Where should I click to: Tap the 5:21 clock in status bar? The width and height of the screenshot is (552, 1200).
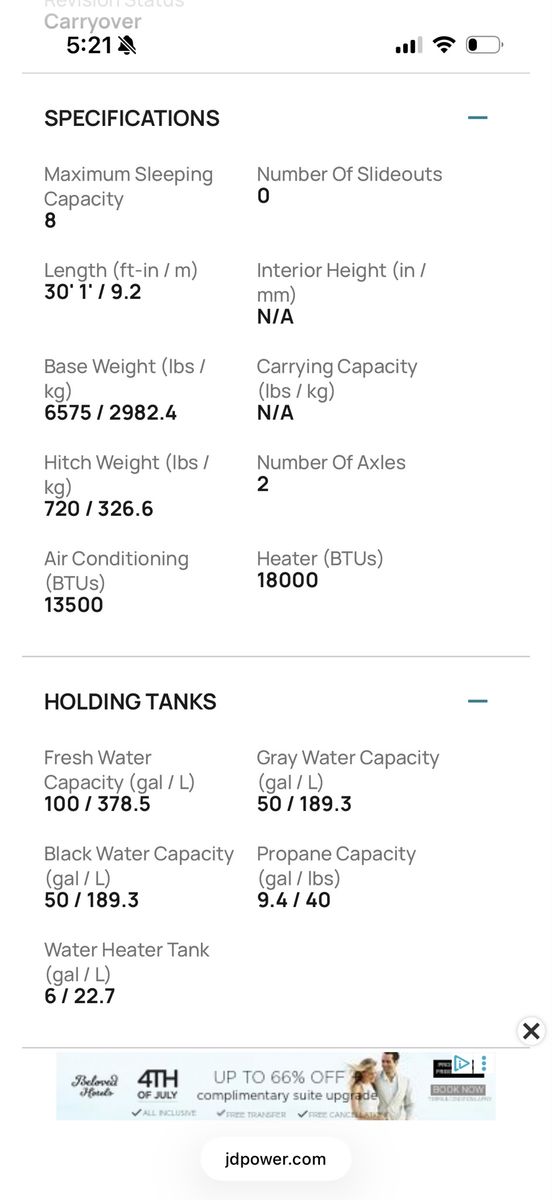(x=89, y=45)
